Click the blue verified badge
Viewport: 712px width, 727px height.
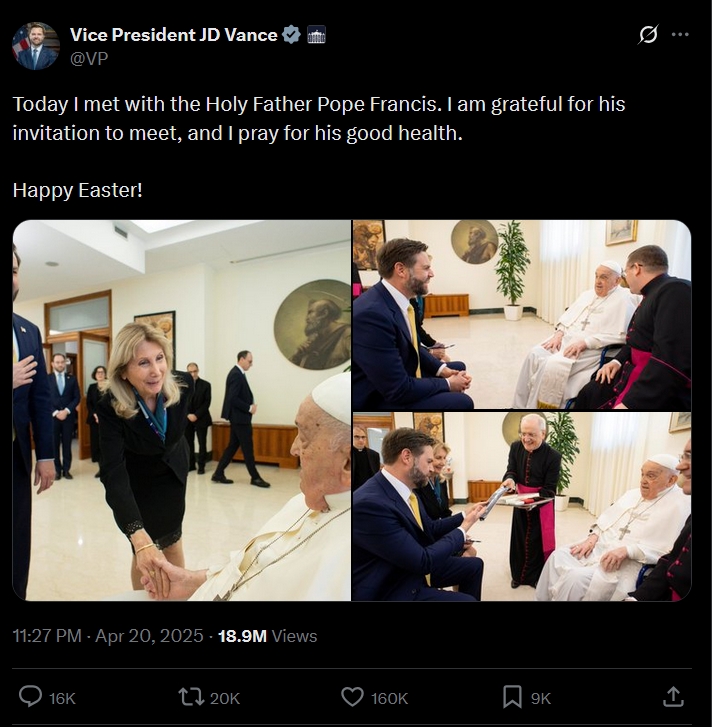(292, 35)
